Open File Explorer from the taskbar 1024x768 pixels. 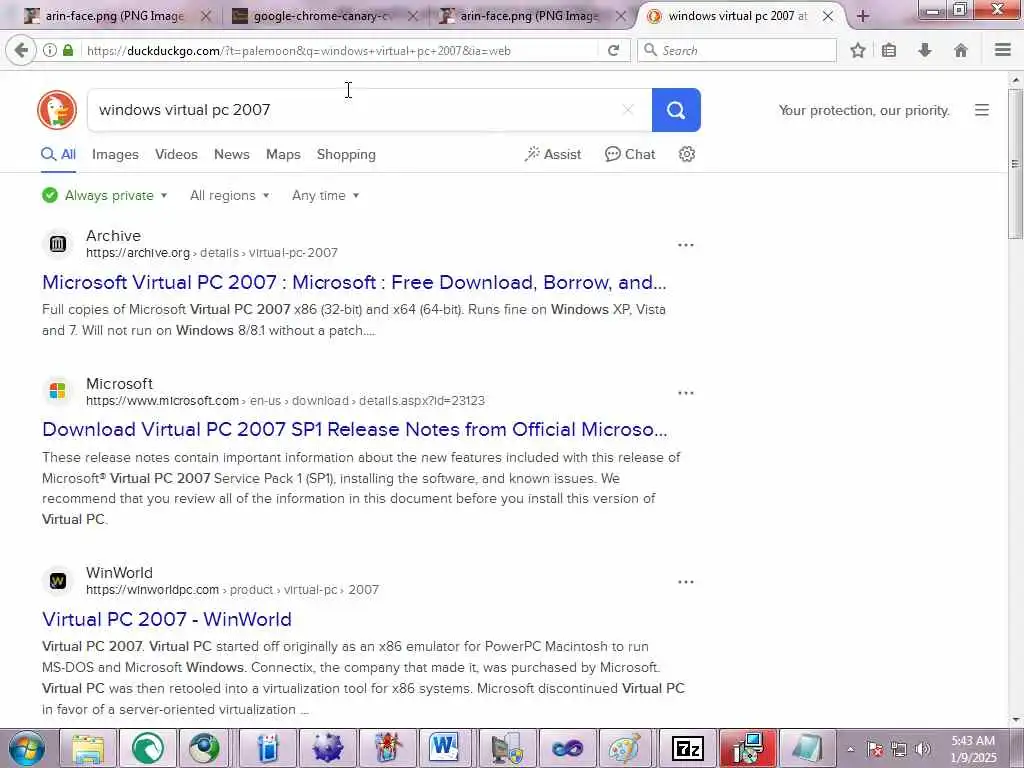tap(88, 748)
